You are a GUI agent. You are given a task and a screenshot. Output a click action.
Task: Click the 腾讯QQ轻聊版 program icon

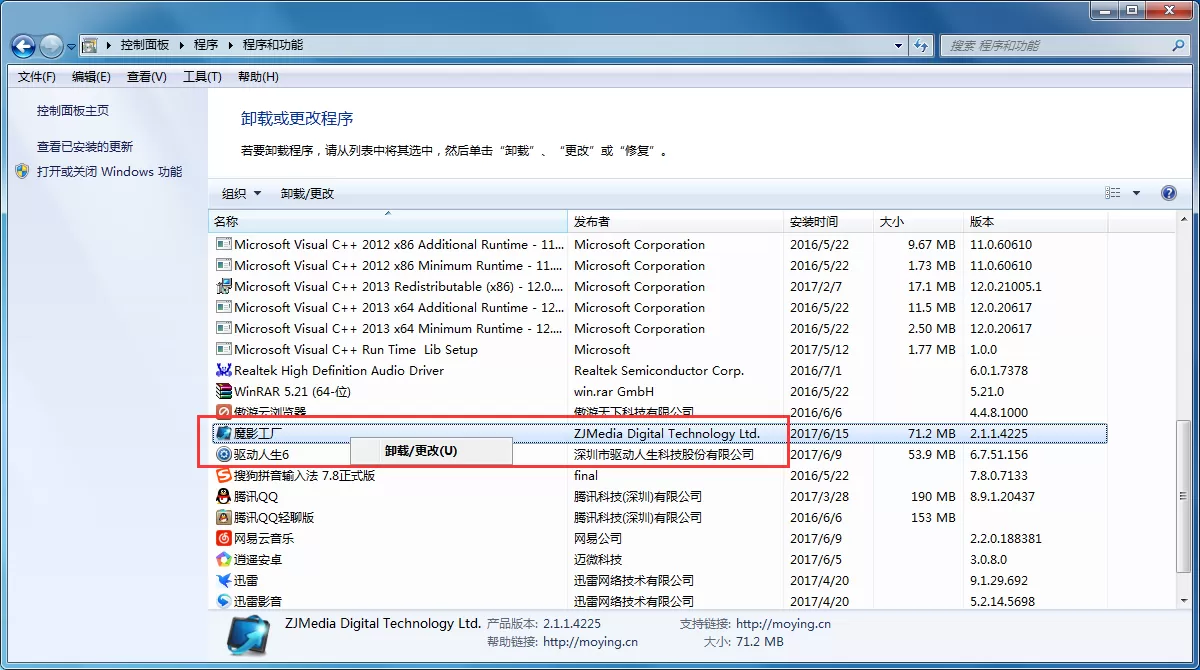224,517
